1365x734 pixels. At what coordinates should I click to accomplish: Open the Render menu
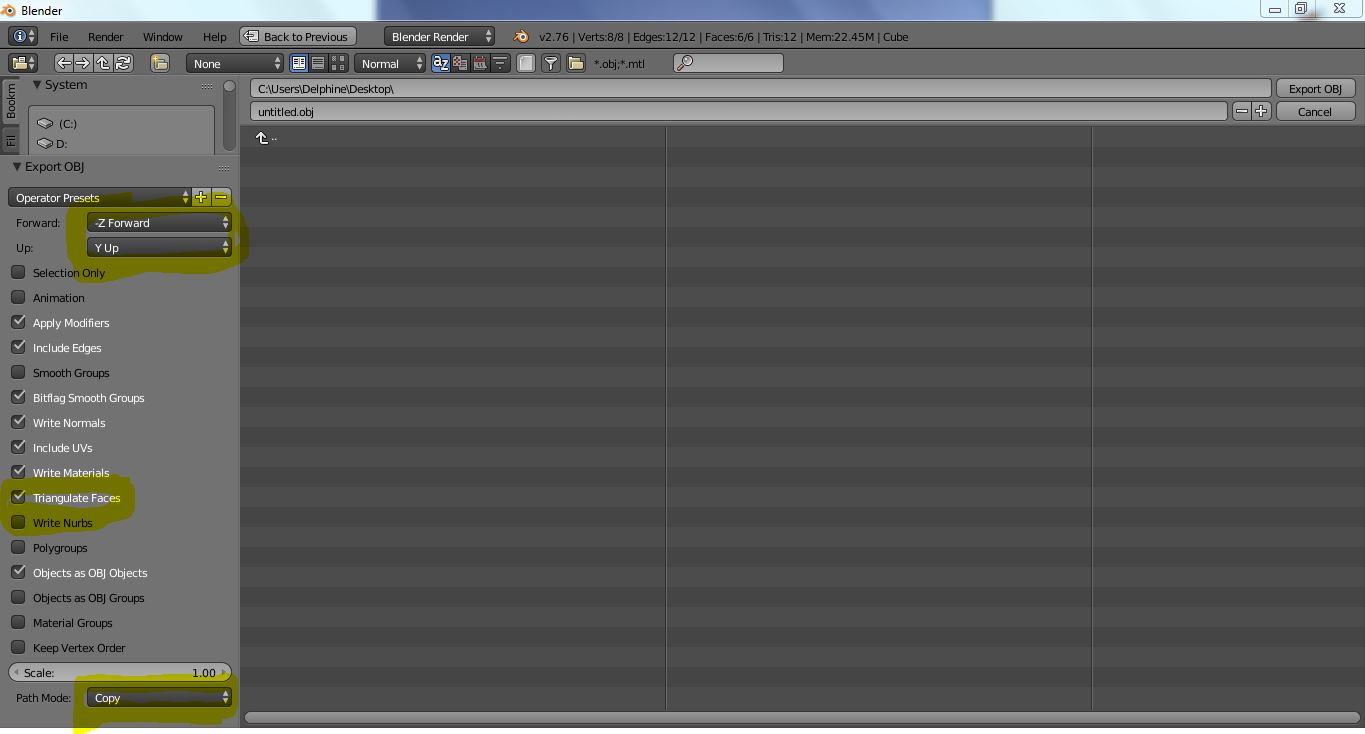pos(105,37)
